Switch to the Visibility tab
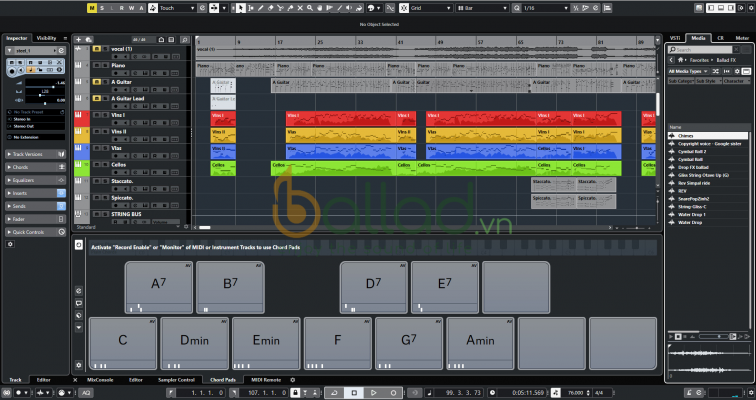756x400 pixels. click(46, 38)
